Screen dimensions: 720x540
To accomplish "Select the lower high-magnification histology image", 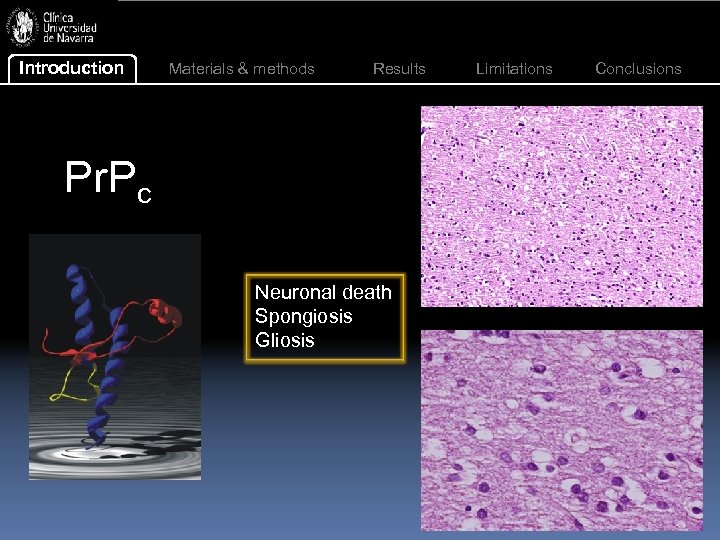I will click(x=562, y=430).
